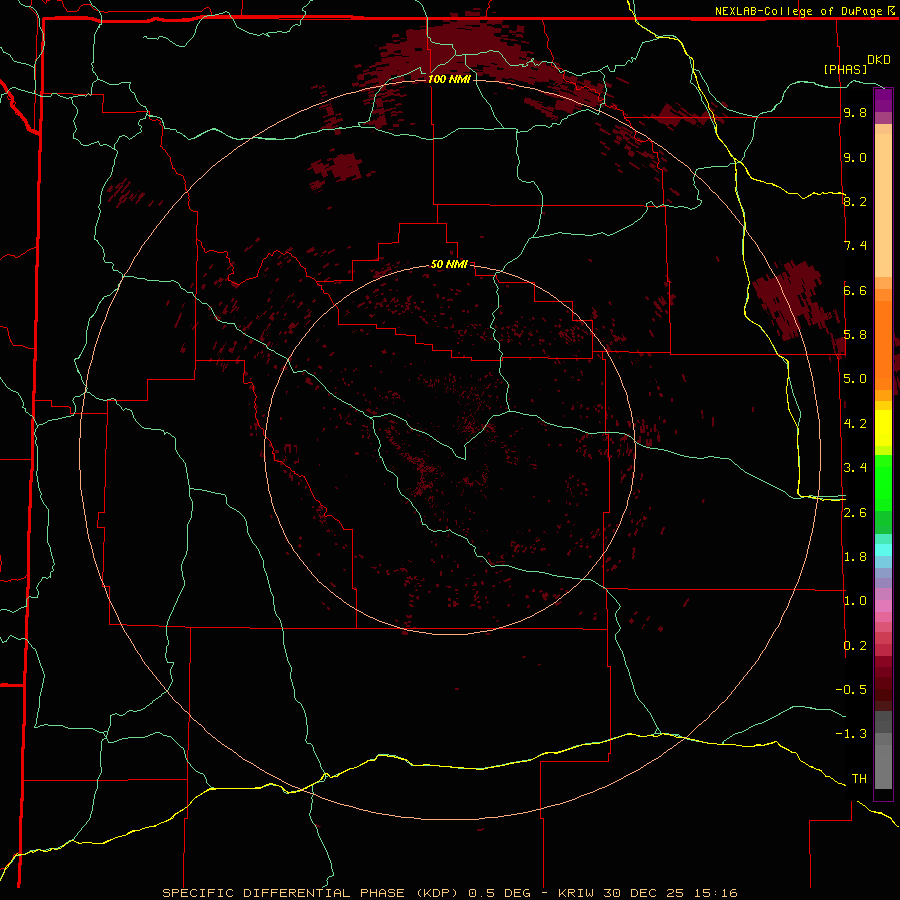The width and height of the screenshot is (900, 900).
Task: Click the pink swatch in the legend
Action: pyautogui.click(x=883, y=606)
